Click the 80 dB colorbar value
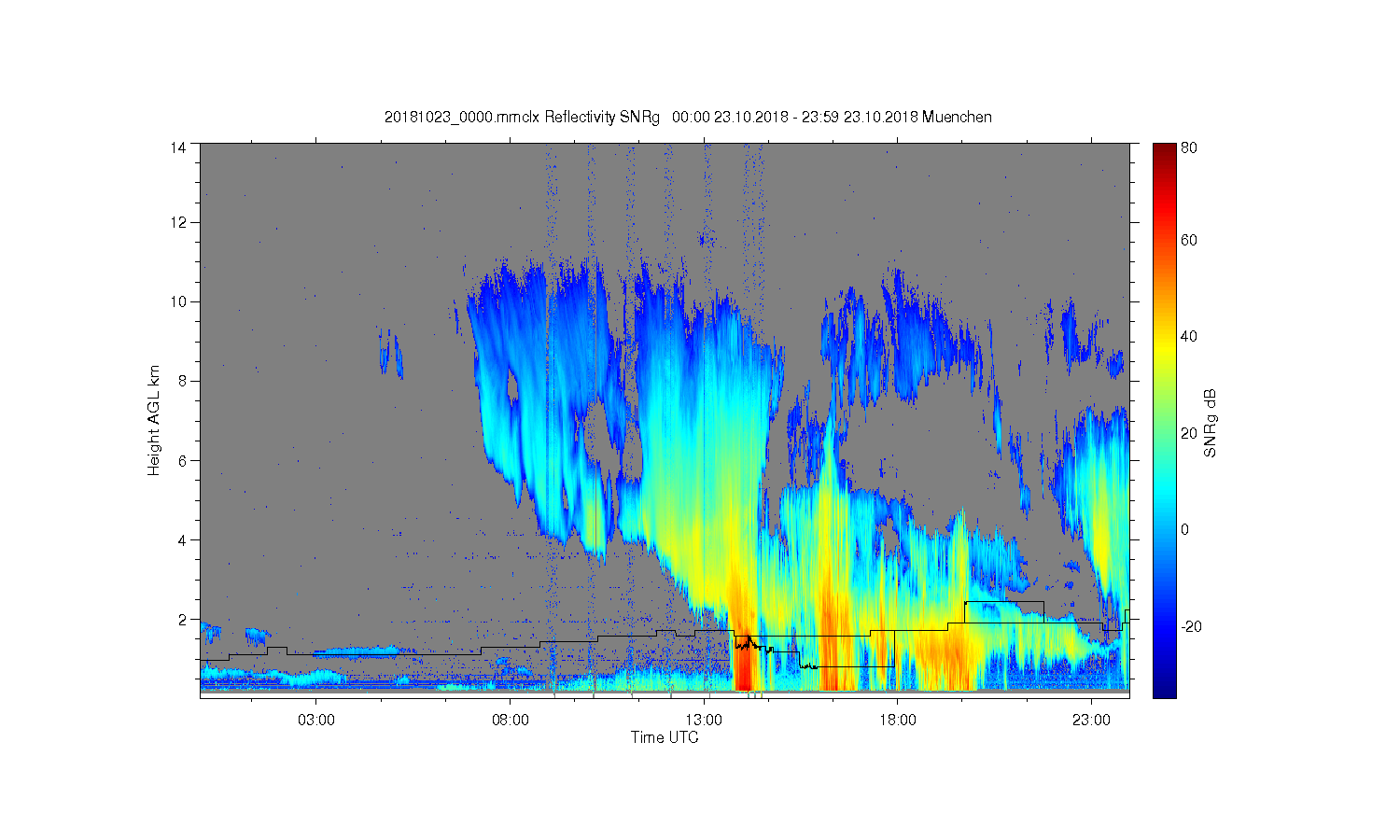This screenshot has width=1400, height=840. [1189, 147]
